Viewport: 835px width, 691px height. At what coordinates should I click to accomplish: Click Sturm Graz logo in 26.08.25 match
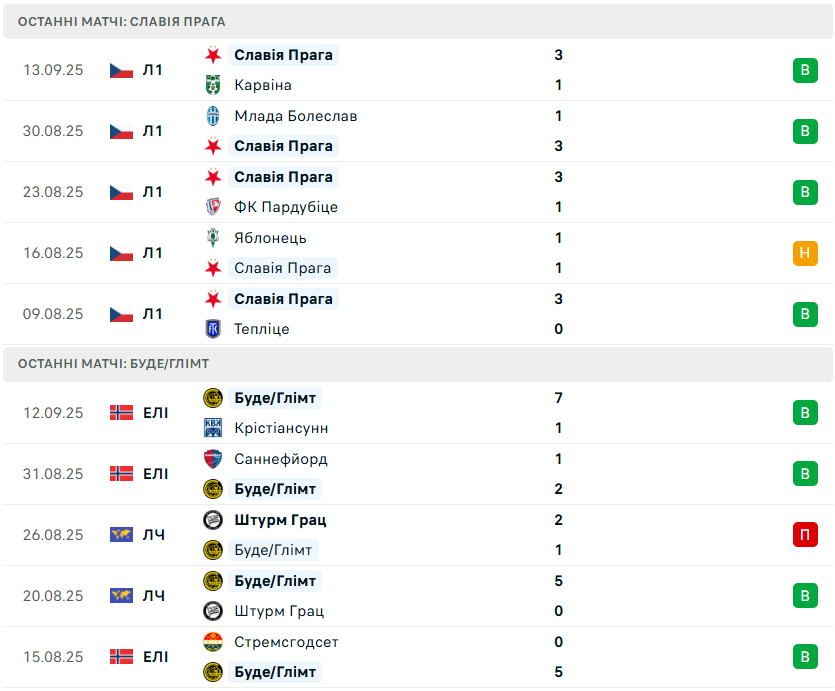pos(212,520)
